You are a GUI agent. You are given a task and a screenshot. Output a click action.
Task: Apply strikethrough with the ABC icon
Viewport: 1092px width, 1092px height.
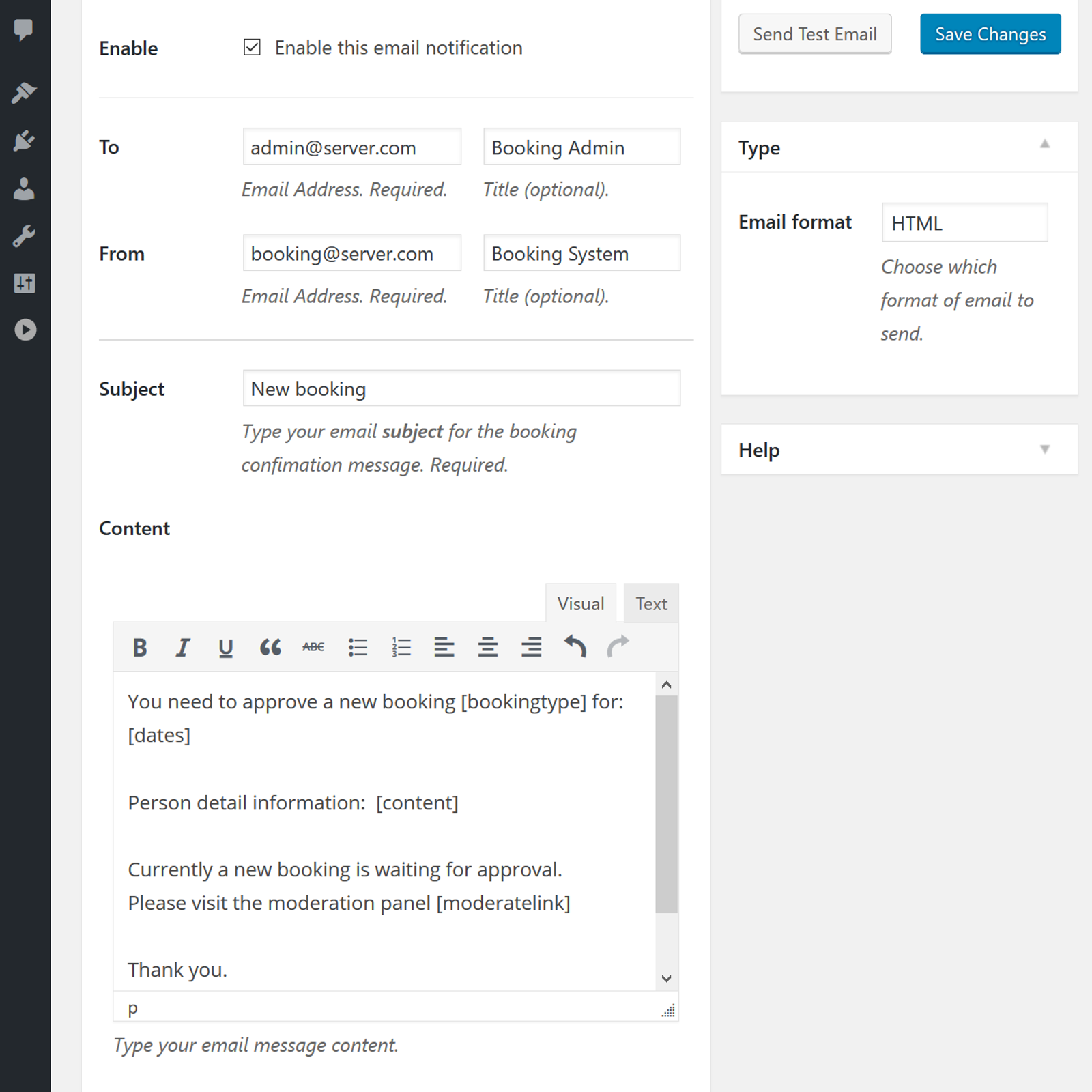[x=313, y=647]
